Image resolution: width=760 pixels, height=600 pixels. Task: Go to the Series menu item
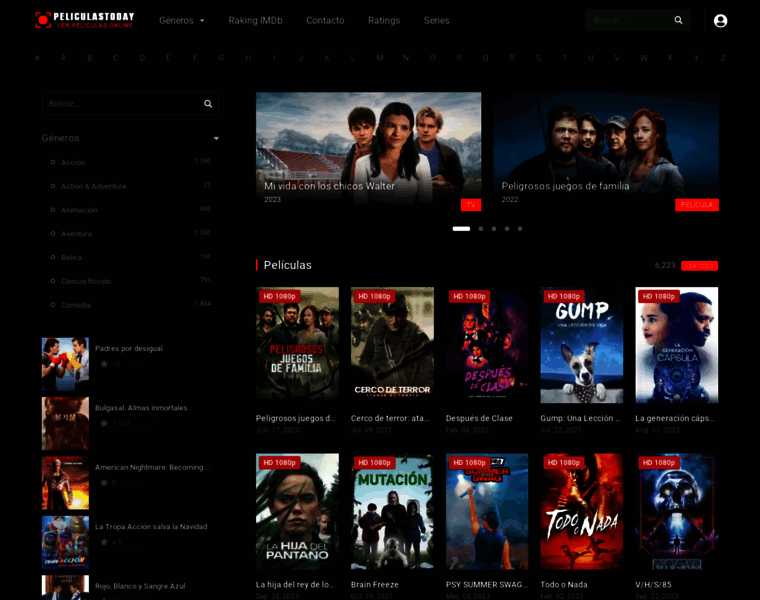click(x=436, y=21)
